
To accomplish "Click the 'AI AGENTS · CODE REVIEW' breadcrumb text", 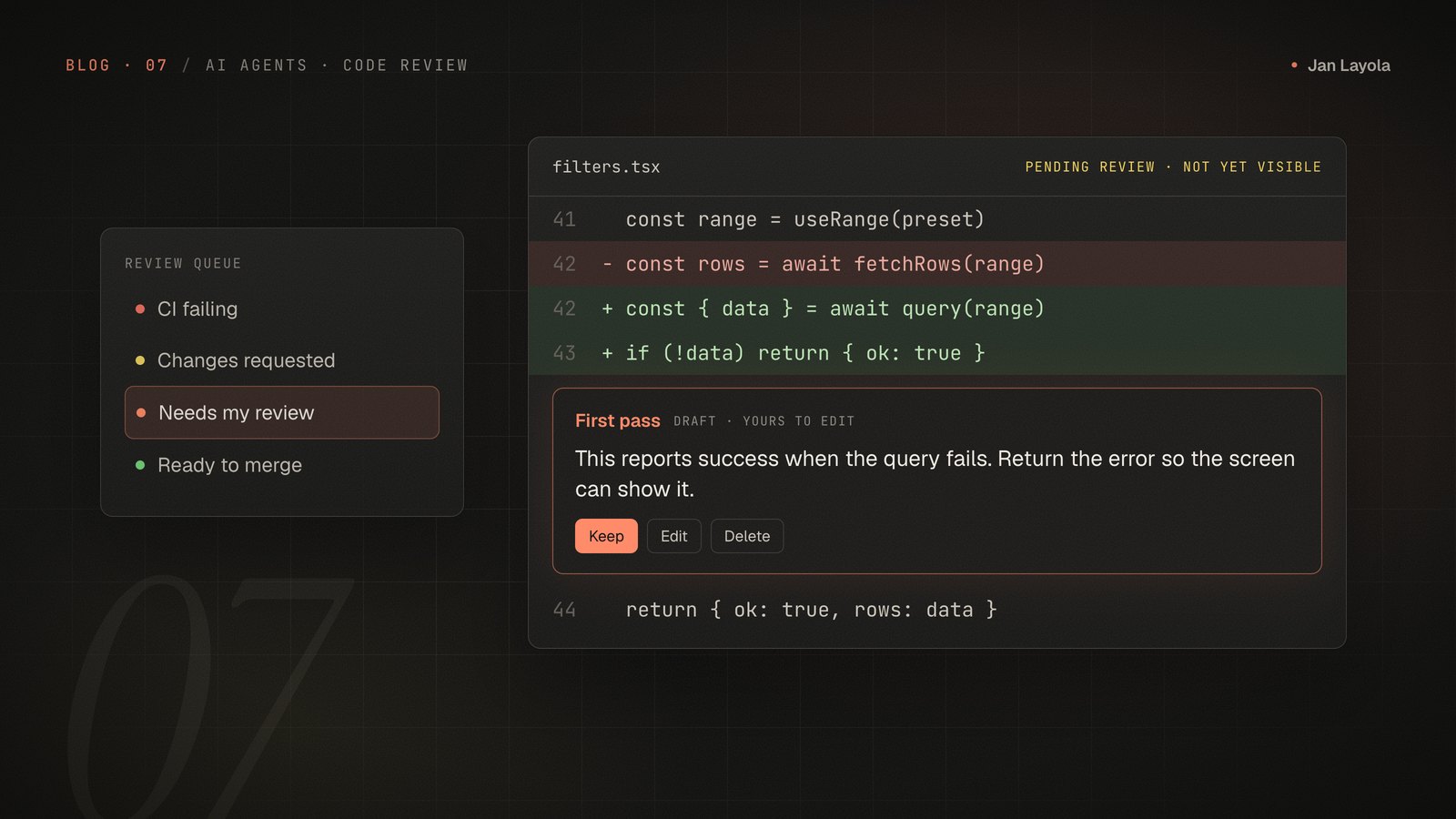I will click(337, 66).
